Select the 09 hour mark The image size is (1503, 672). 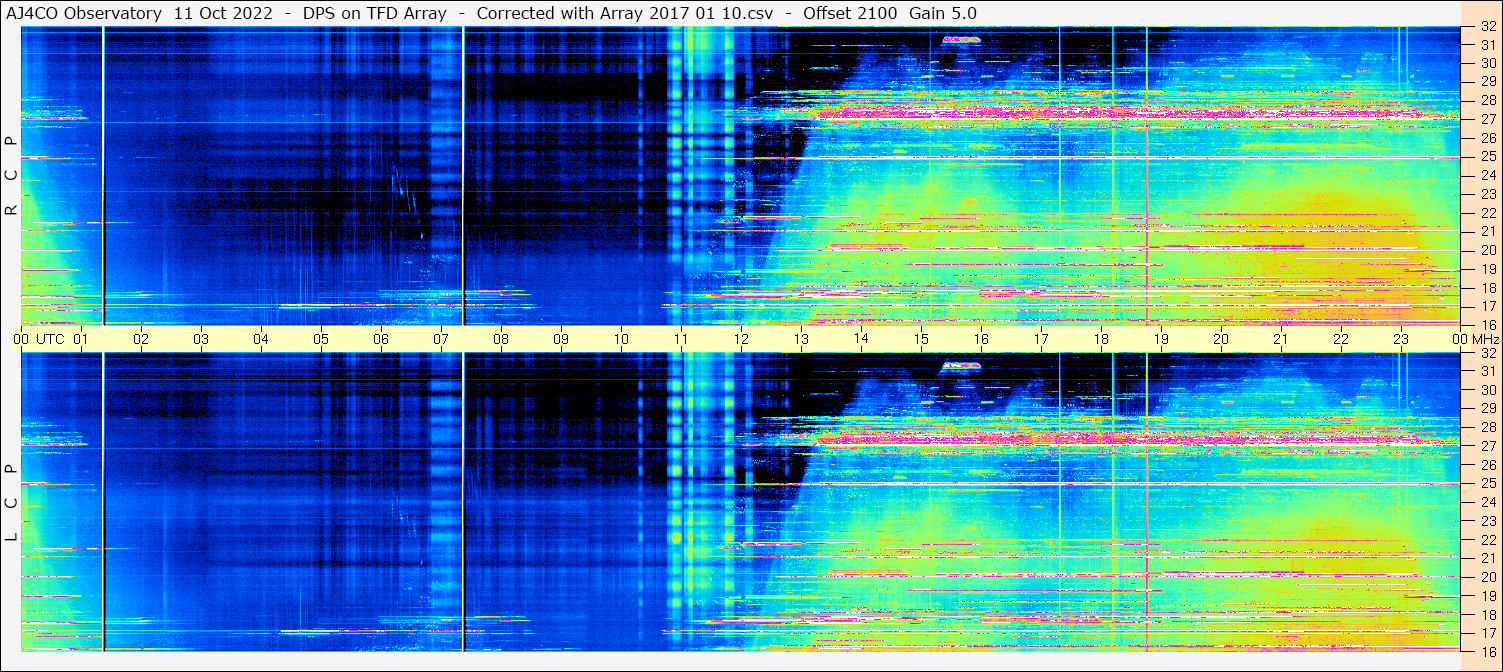coord(561,340)
